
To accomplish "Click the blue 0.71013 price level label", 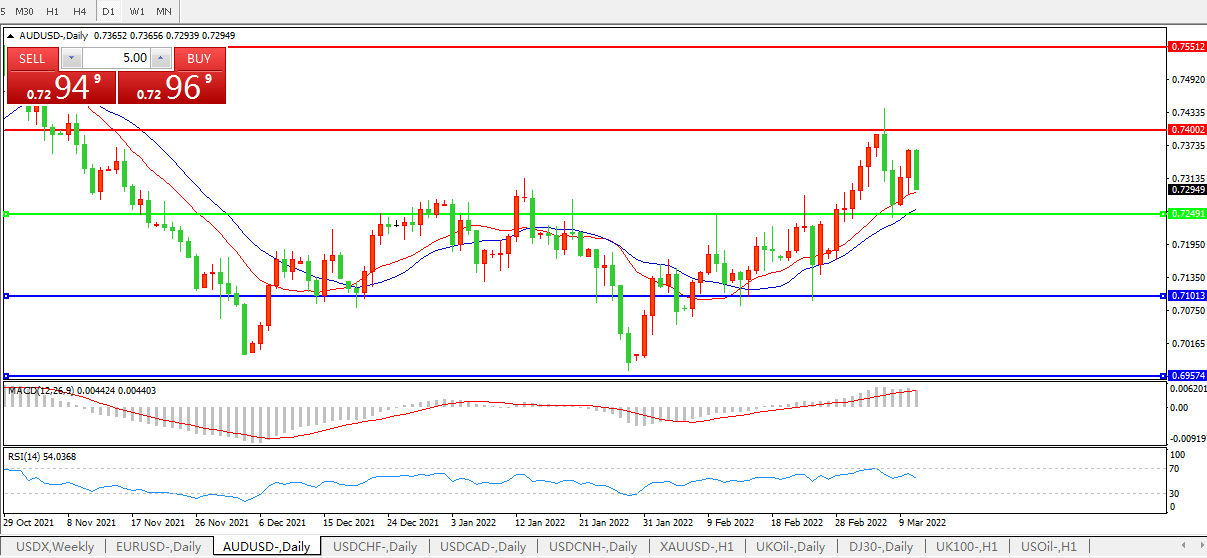I will [1187, 296].
